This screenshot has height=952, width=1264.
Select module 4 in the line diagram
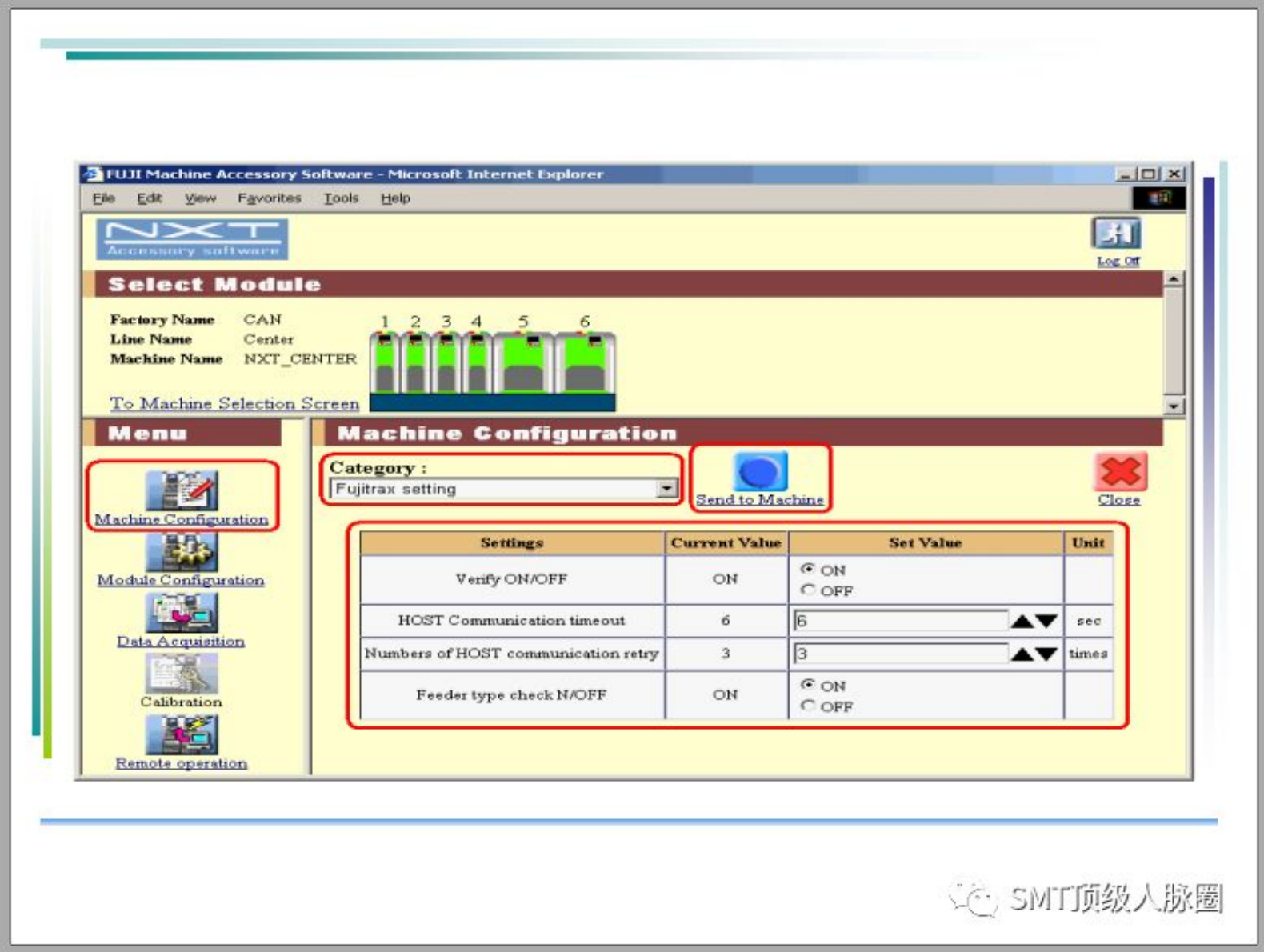(x=477, y=362)
